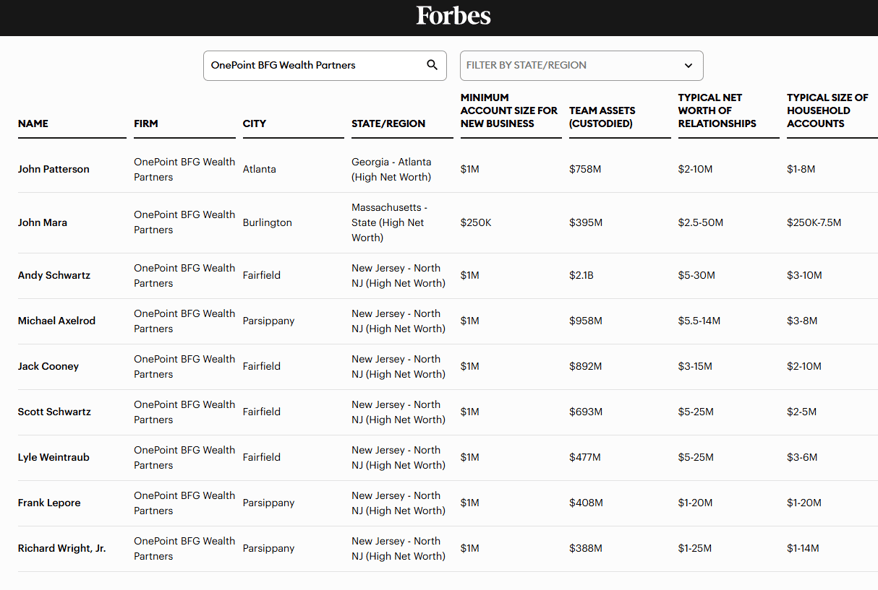
Task: Sort by Minimum Account Size header
Action: coord(508,111)
